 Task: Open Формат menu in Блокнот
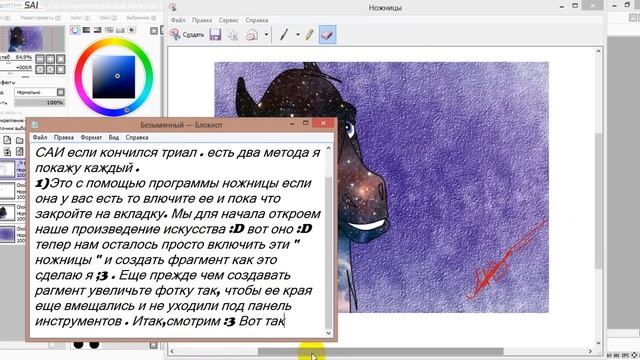point(91,138)
